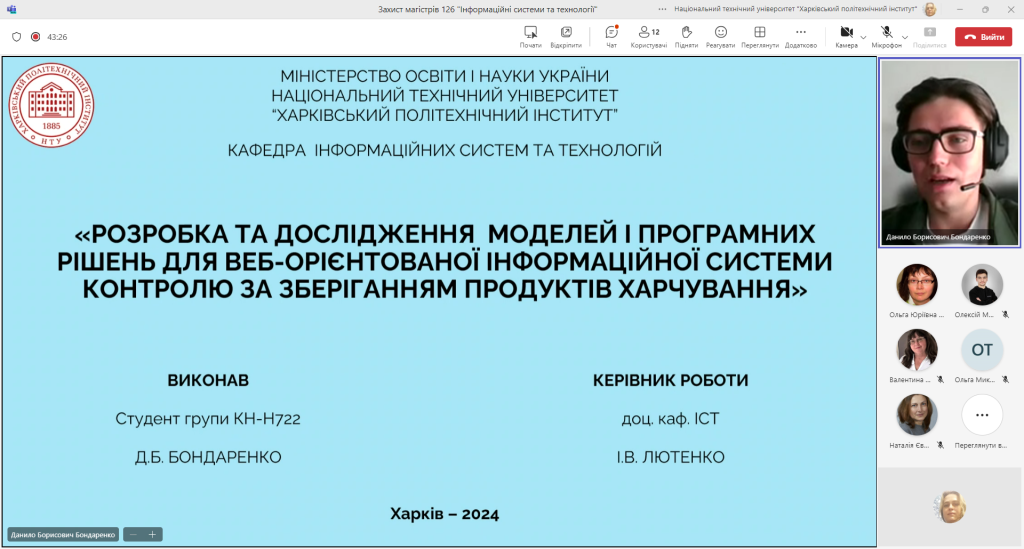Select Данило Борисович Бондаренко video tile
The width and height of the screenshot is (1024, 549).
[x=950, y=152]
